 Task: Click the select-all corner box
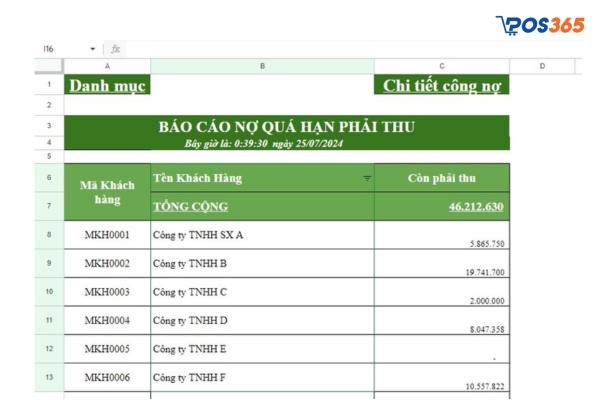coord(49,66)
